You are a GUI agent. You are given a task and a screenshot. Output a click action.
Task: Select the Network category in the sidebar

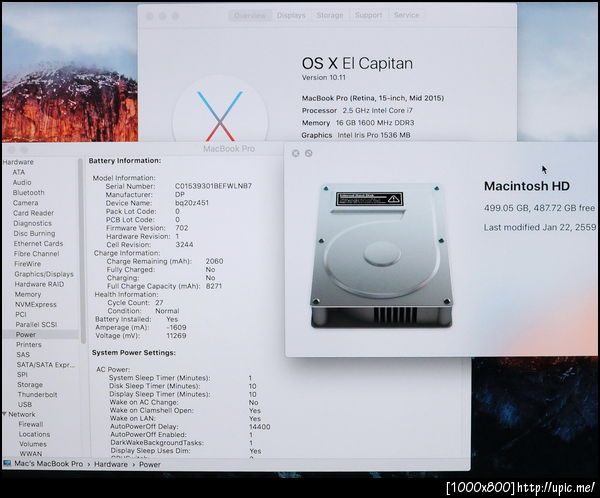pos(21,415)
